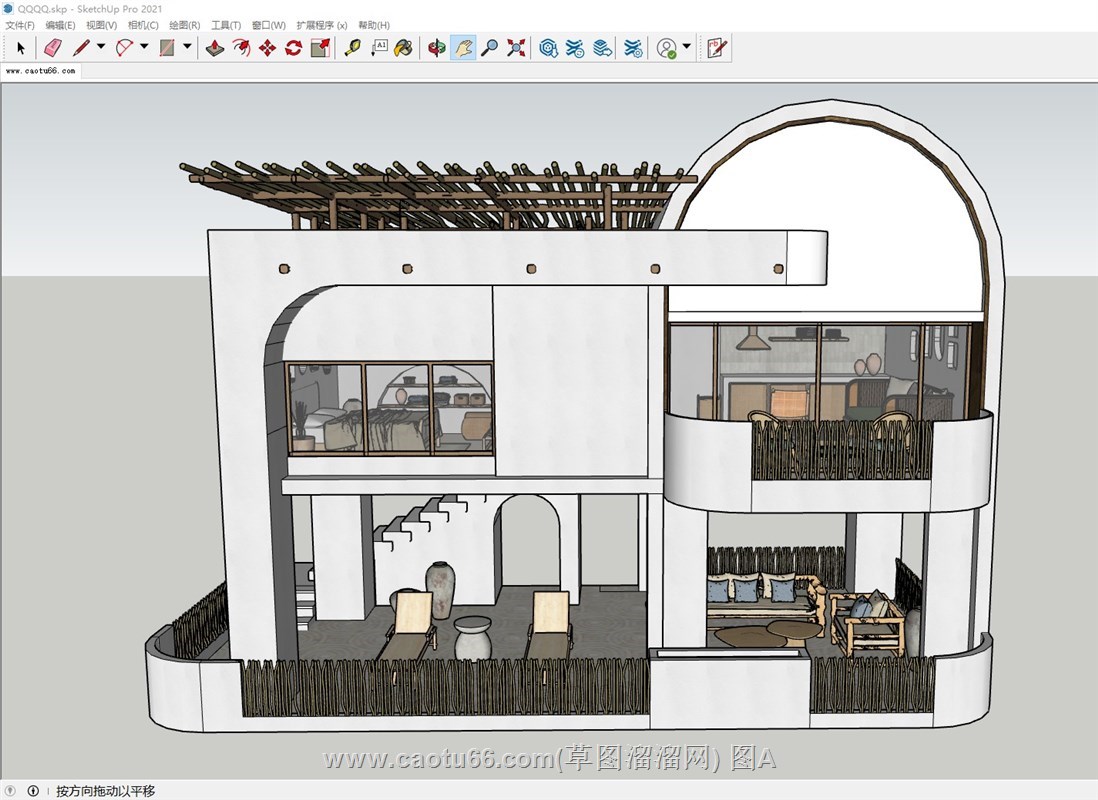1098x800 pixels.
Task: Expand the Arc tool options arrow
Action: pyautogui.click(x=144, y=46)
